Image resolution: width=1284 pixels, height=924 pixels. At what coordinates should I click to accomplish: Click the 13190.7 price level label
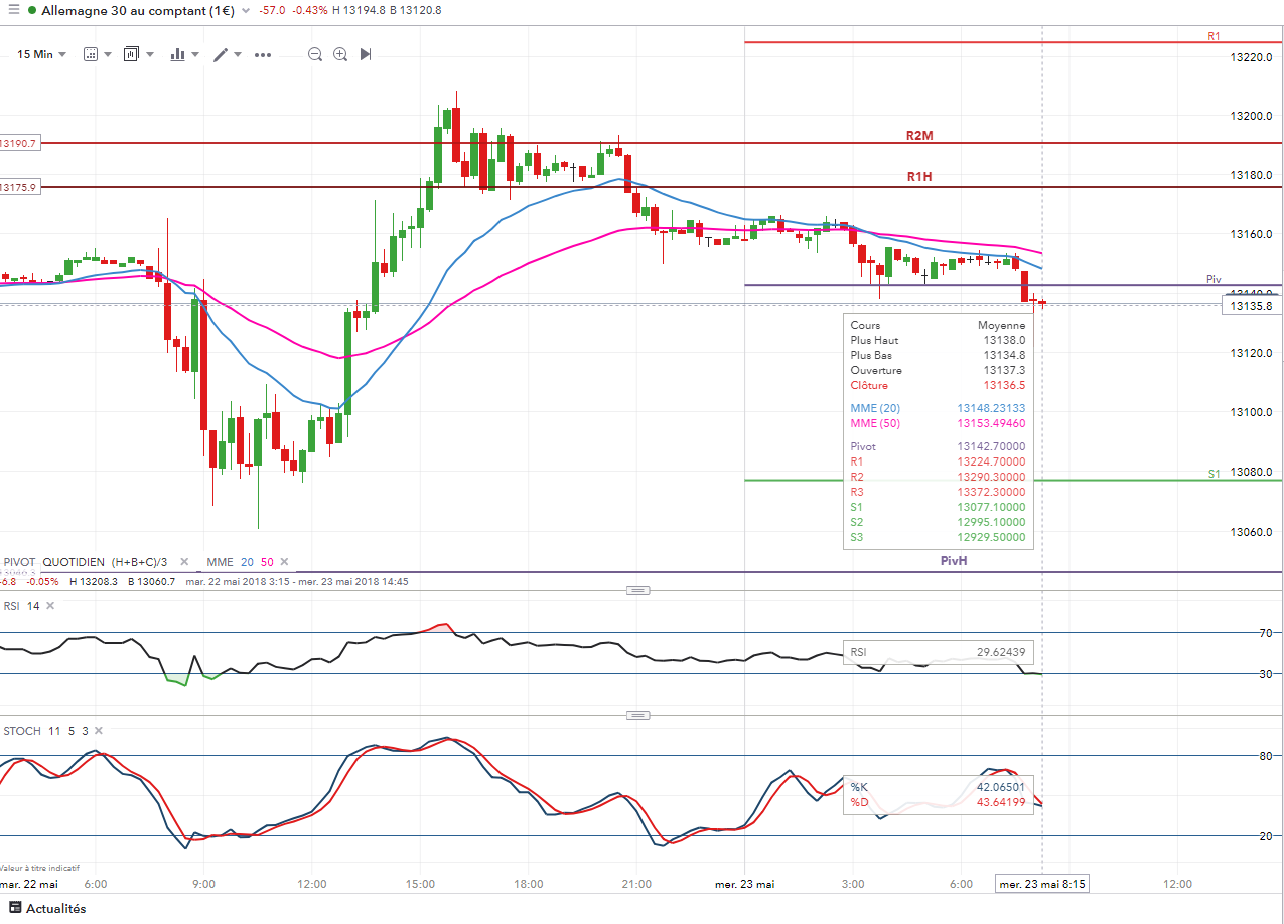[19, 143]
